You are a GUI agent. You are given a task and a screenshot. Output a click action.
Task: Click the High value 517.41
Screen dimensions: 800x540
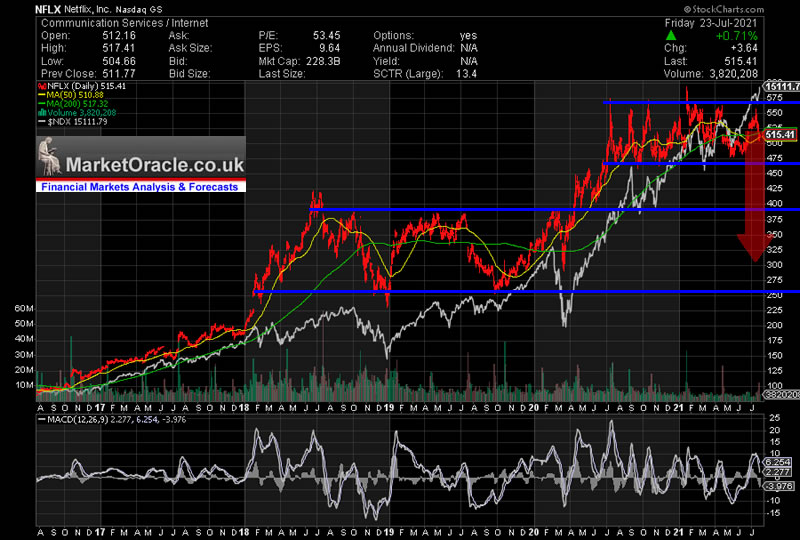click(x=119, y=48)
